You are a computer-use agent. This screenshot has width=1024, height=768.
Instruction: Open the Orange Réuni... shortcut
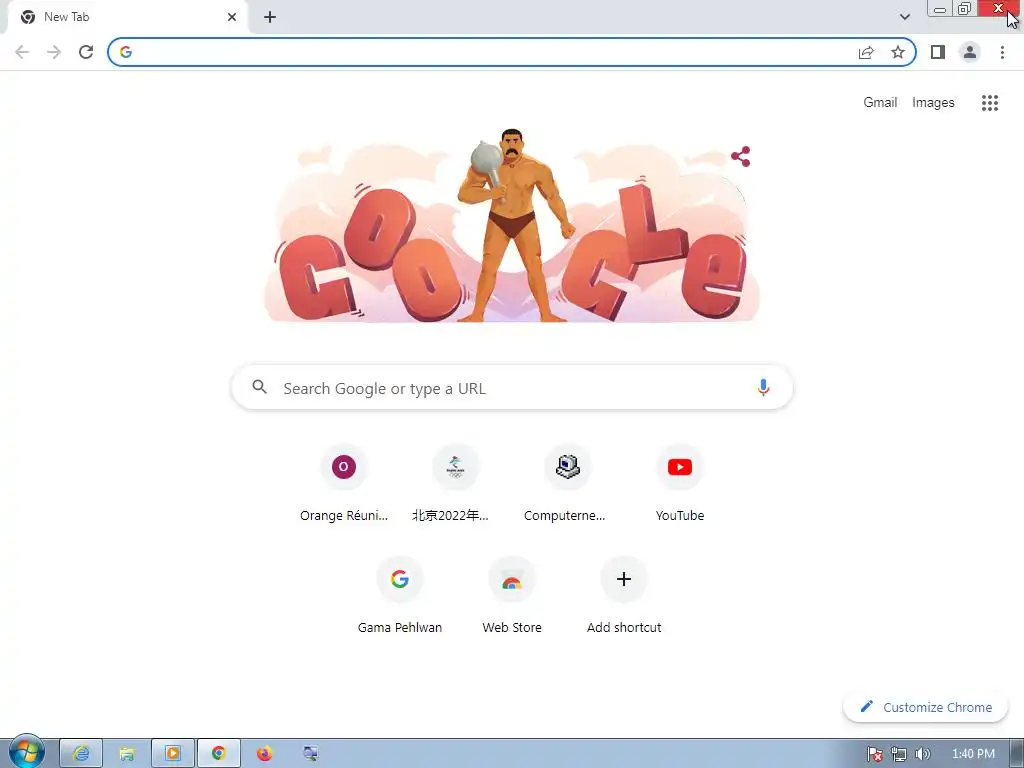point(344,484)
